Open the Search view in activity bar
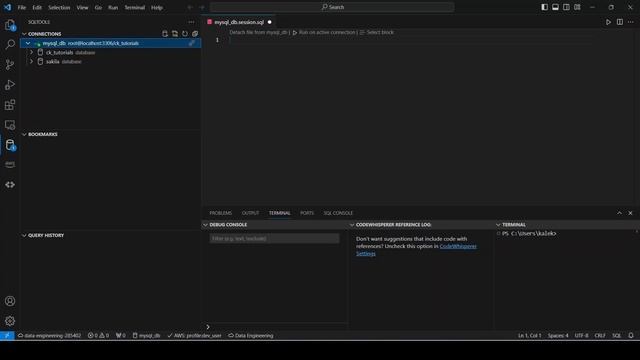640x360 pixels. coord(10,44)
